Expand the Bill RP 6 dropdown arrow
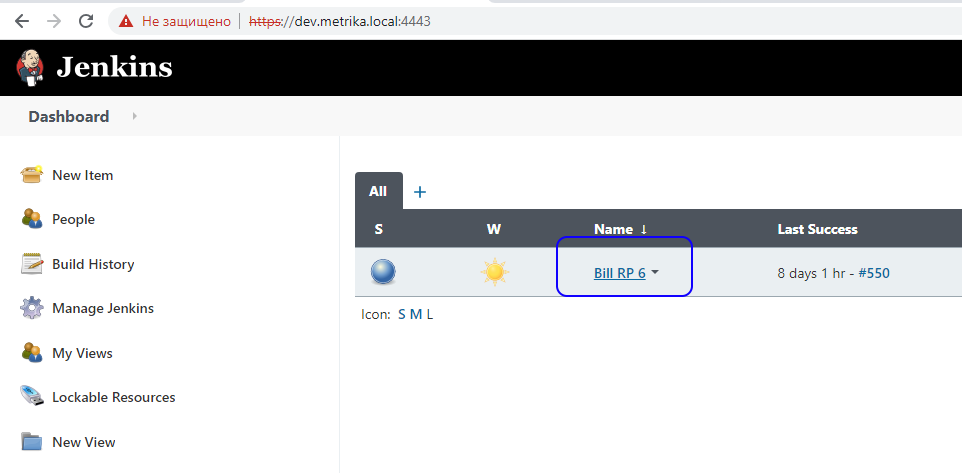The image size is (962, 473). [x=655, y=272]
